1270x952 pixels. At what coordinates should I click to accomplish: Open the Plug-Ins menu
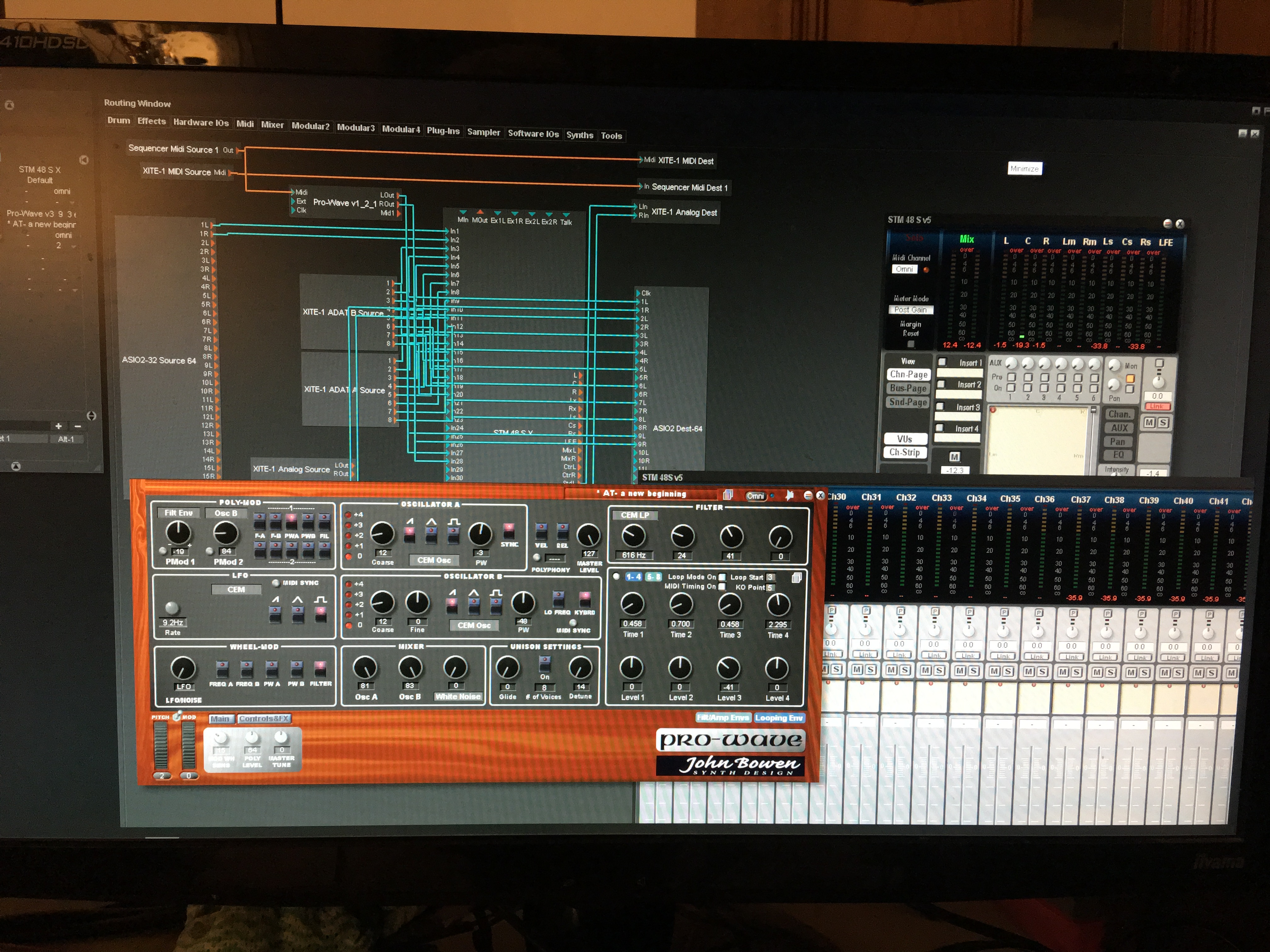pyautogui.click(x=443, y=131)
